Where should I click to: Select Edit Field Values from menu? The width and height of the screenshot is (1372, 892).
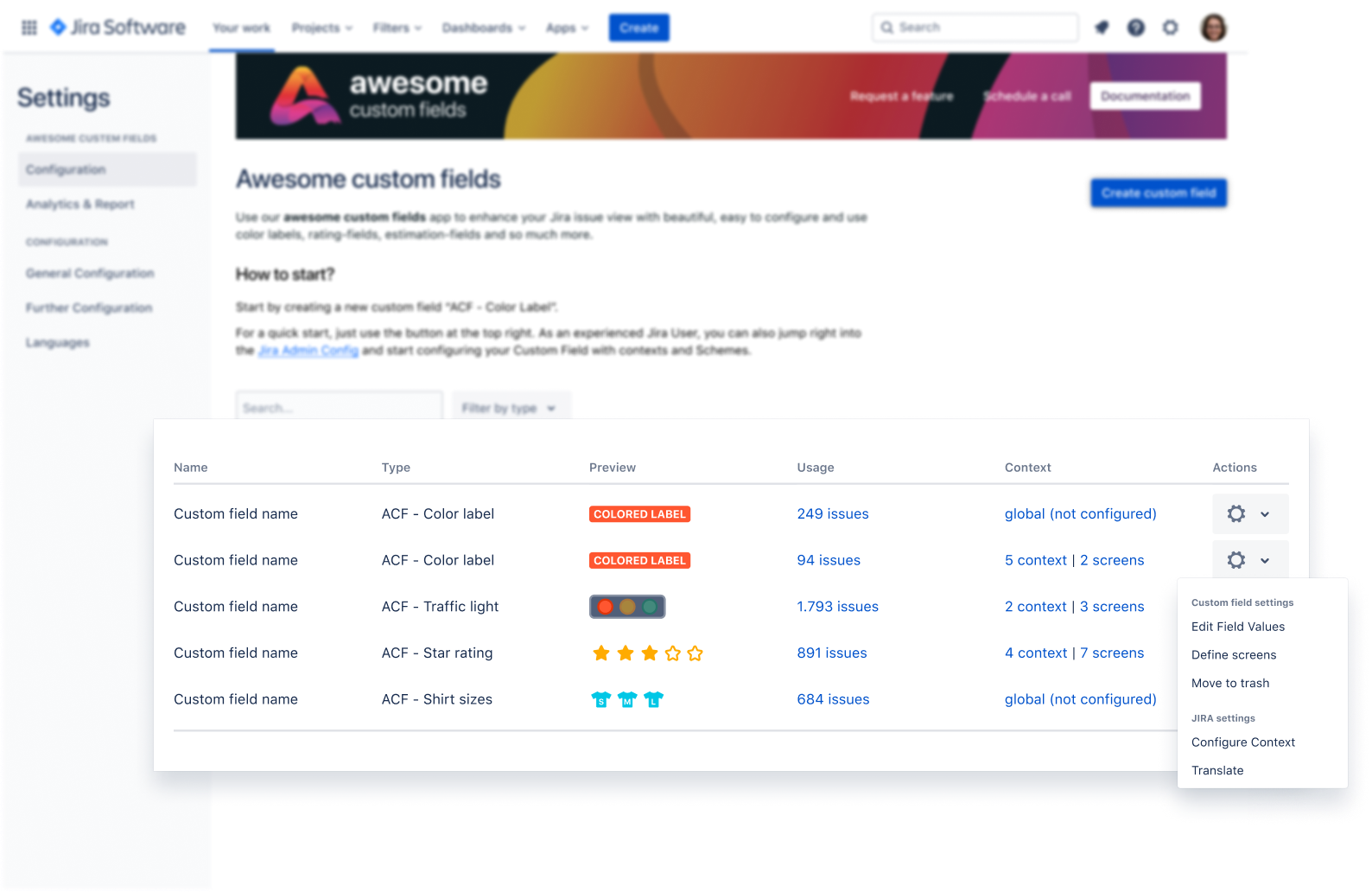tap(1238, 627)
